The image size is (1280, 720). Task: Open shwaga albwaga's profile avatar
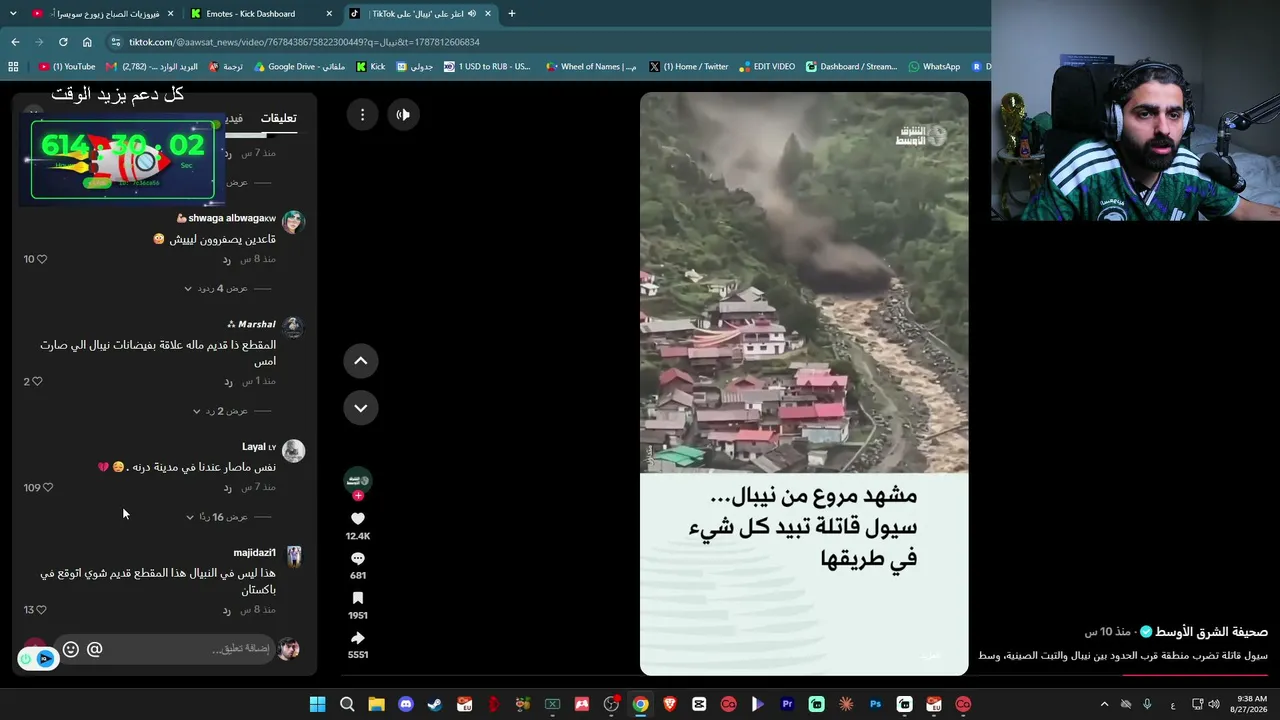pos(293,221)
